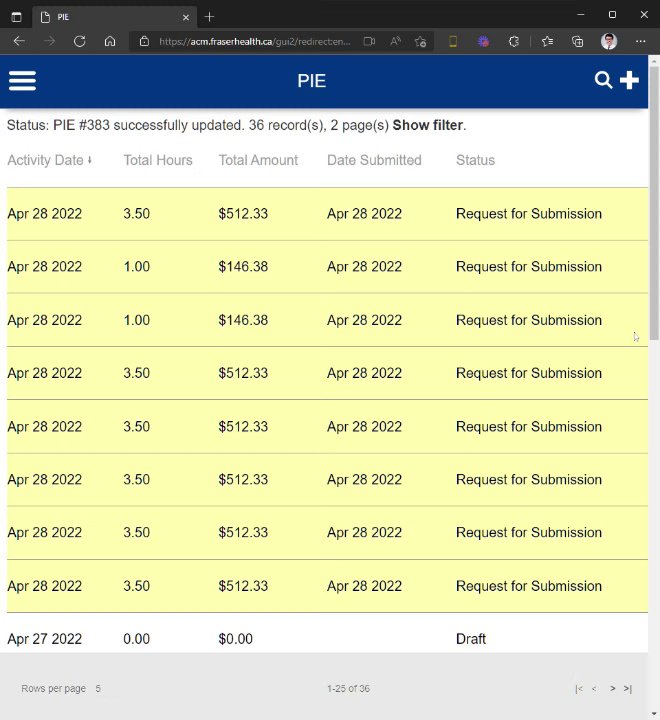Click the search magnifier icon in header
This screenshot has width=660, height=720.
[x=603, y=80]
